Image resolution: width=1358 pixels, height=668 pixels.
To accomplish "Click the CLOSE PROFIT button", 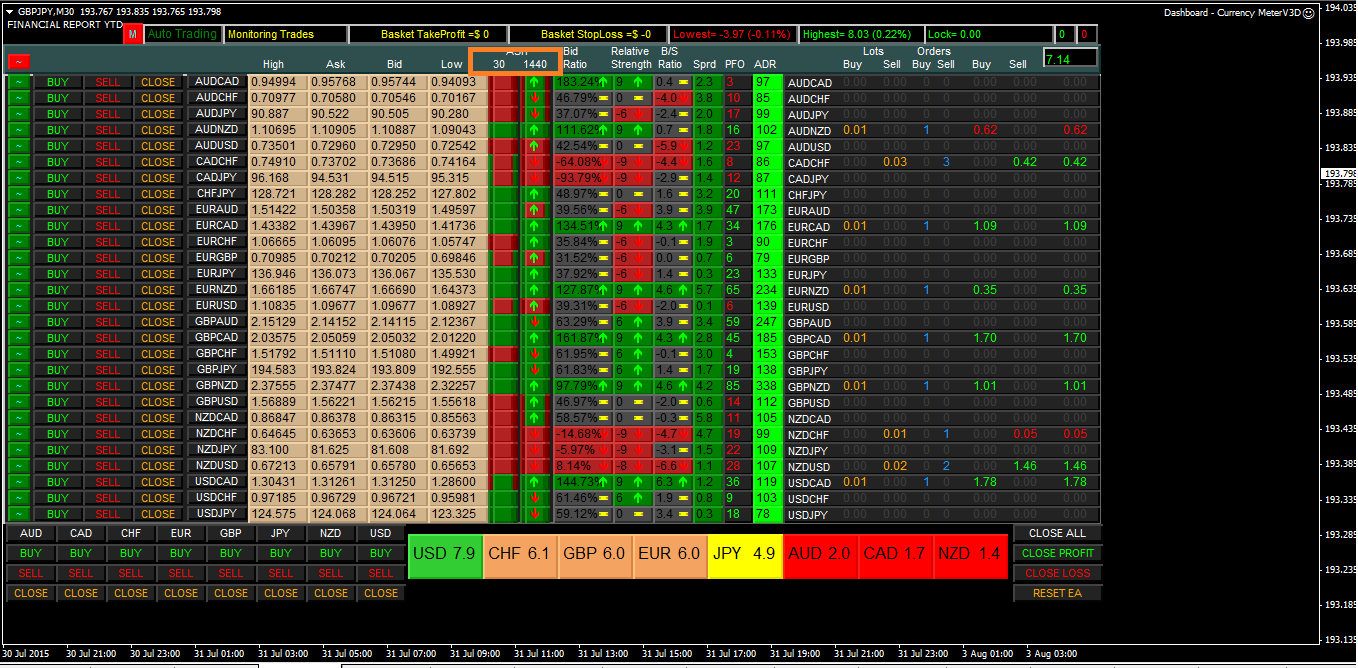I will coord(1057,553).
